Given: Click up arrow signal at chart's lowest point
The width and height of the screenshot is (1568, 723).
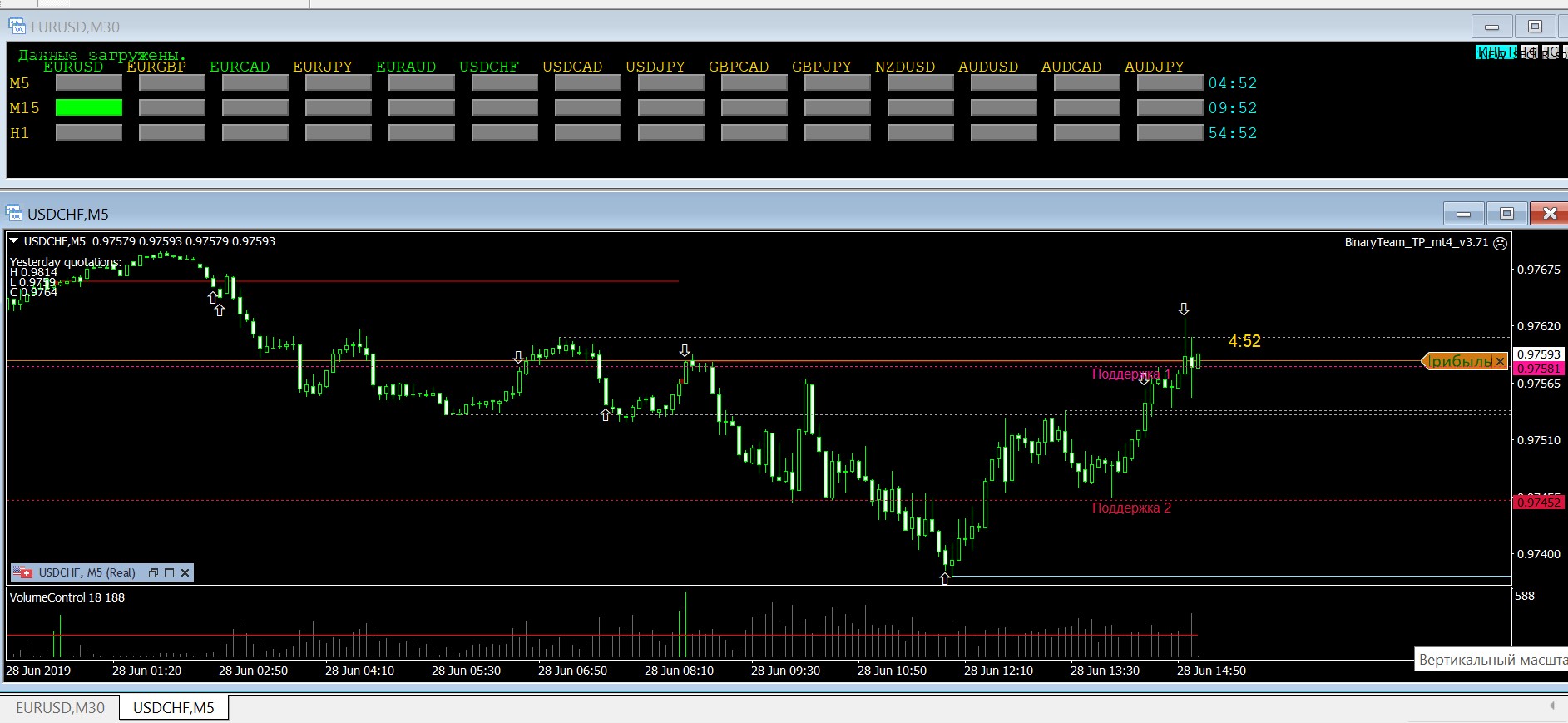Looking at the screenshot, I should tap(944, 579).
